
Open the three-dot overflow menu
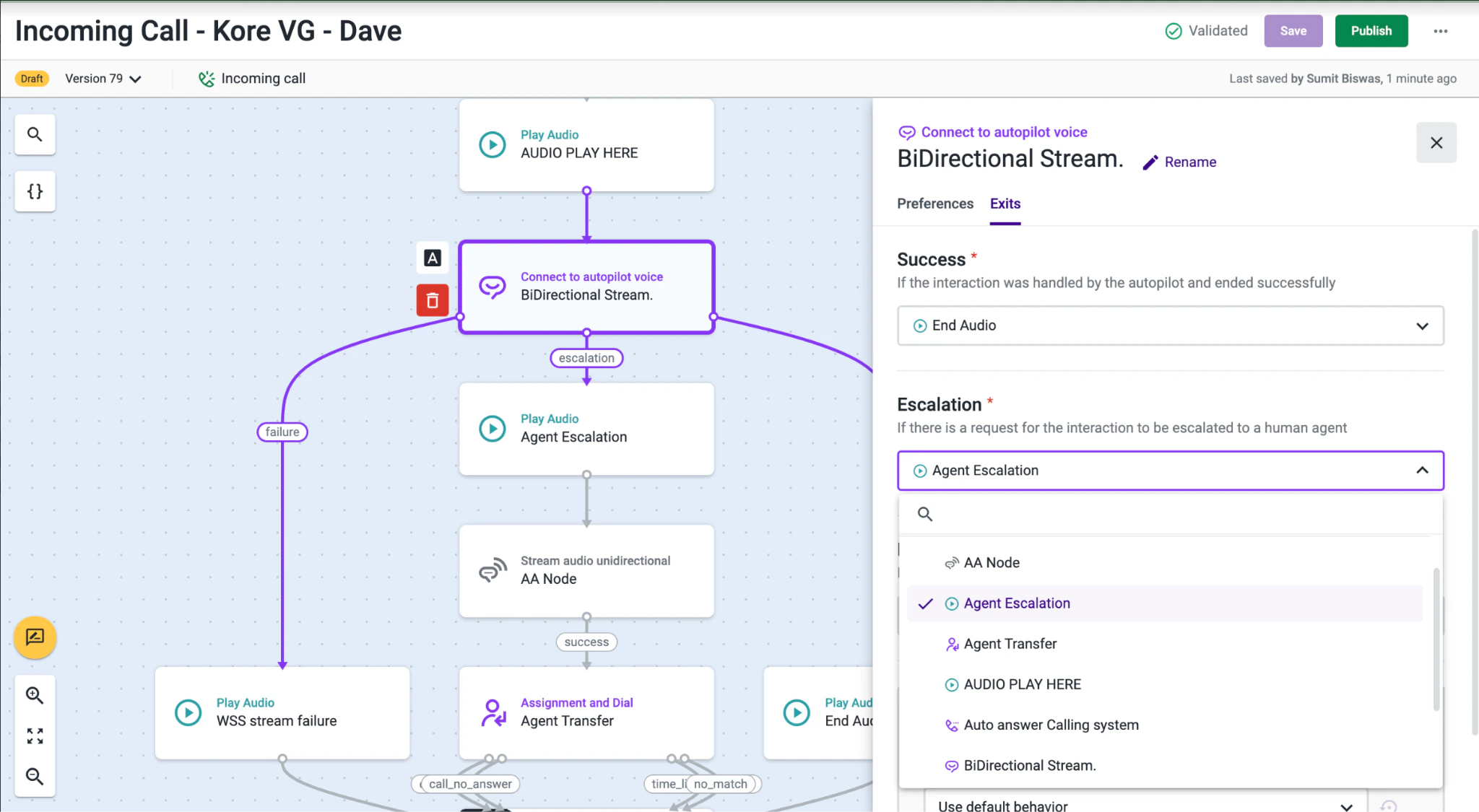pyautogui.click(x=1441, y=31)
